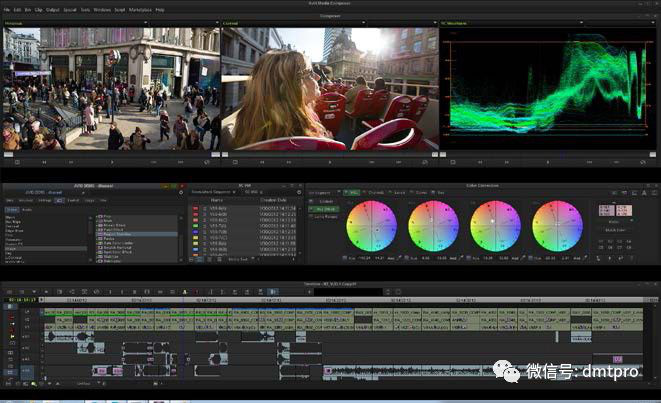
Task: Click the position bar under Current monitor
Action: click(330, 155)
